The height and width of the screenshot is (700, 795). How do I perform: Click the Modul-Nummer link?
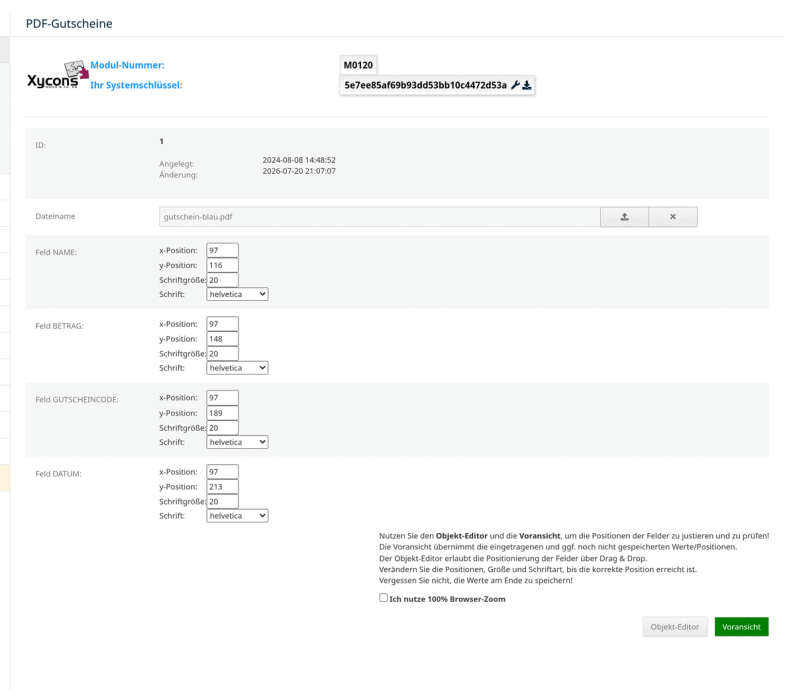[x=127, y=65]
